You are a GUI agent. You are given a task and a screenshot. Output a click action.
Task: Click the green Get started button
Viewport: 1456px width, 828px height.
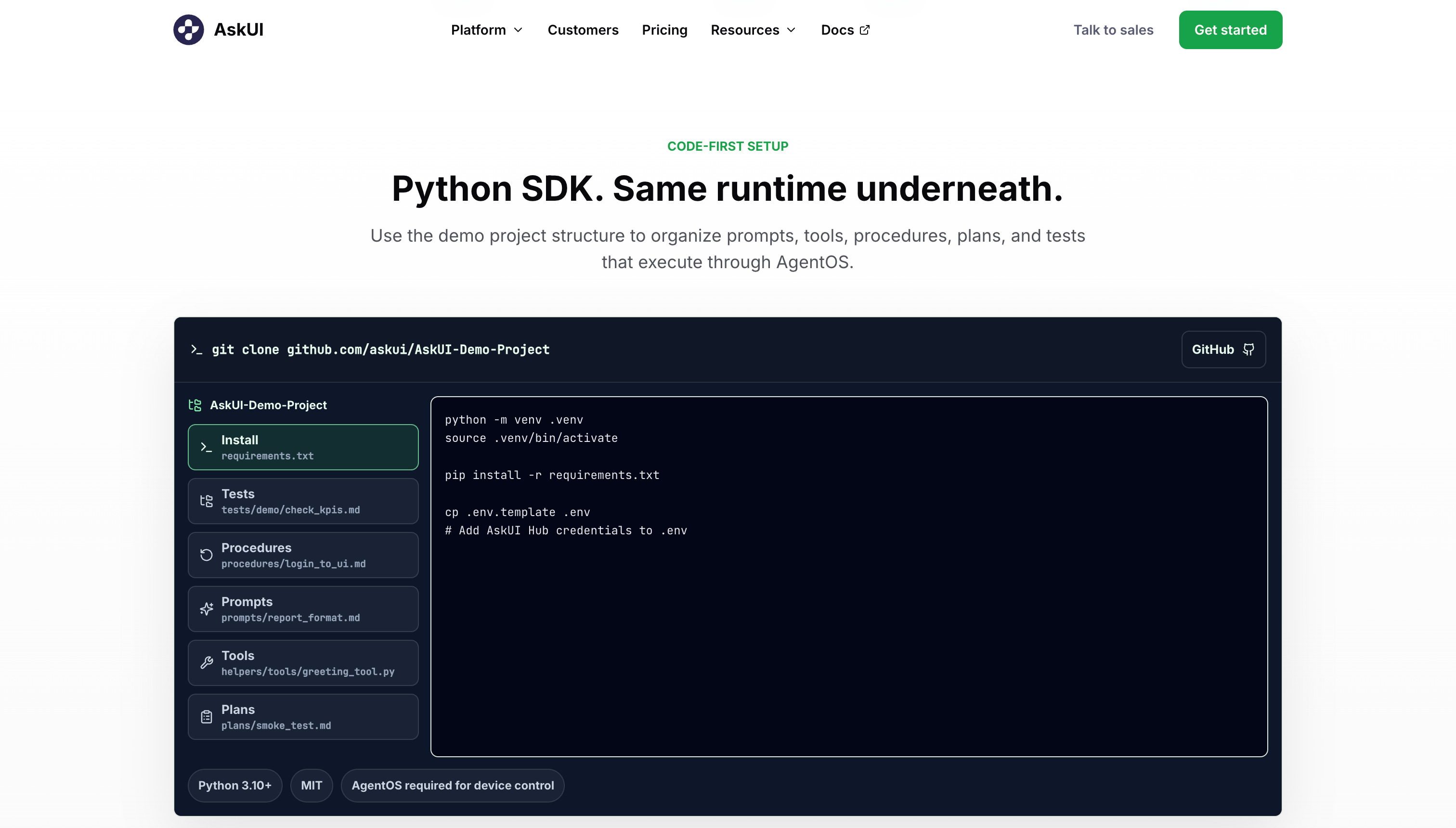[1230, 29]
